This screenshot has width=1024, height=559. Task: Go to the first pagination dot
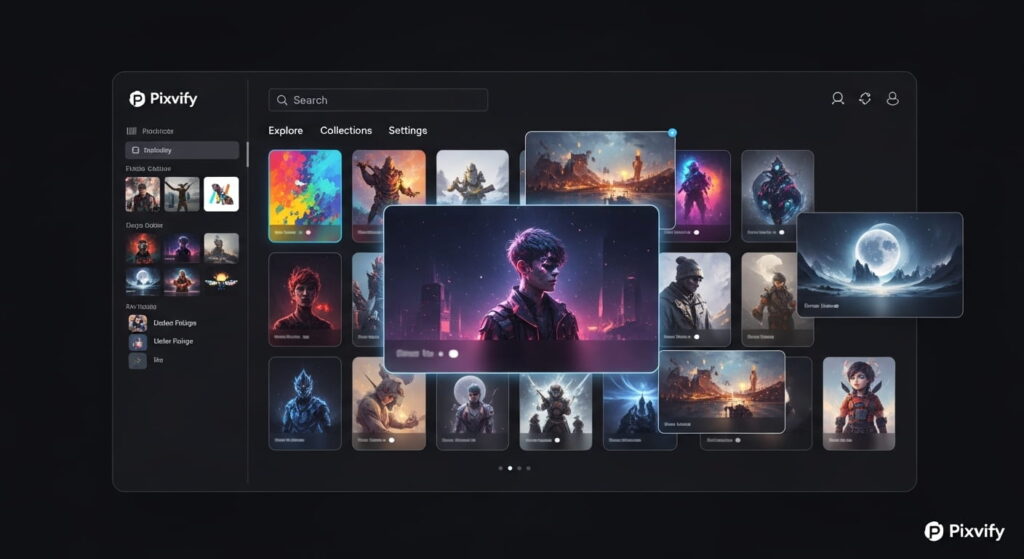[501, 468]
